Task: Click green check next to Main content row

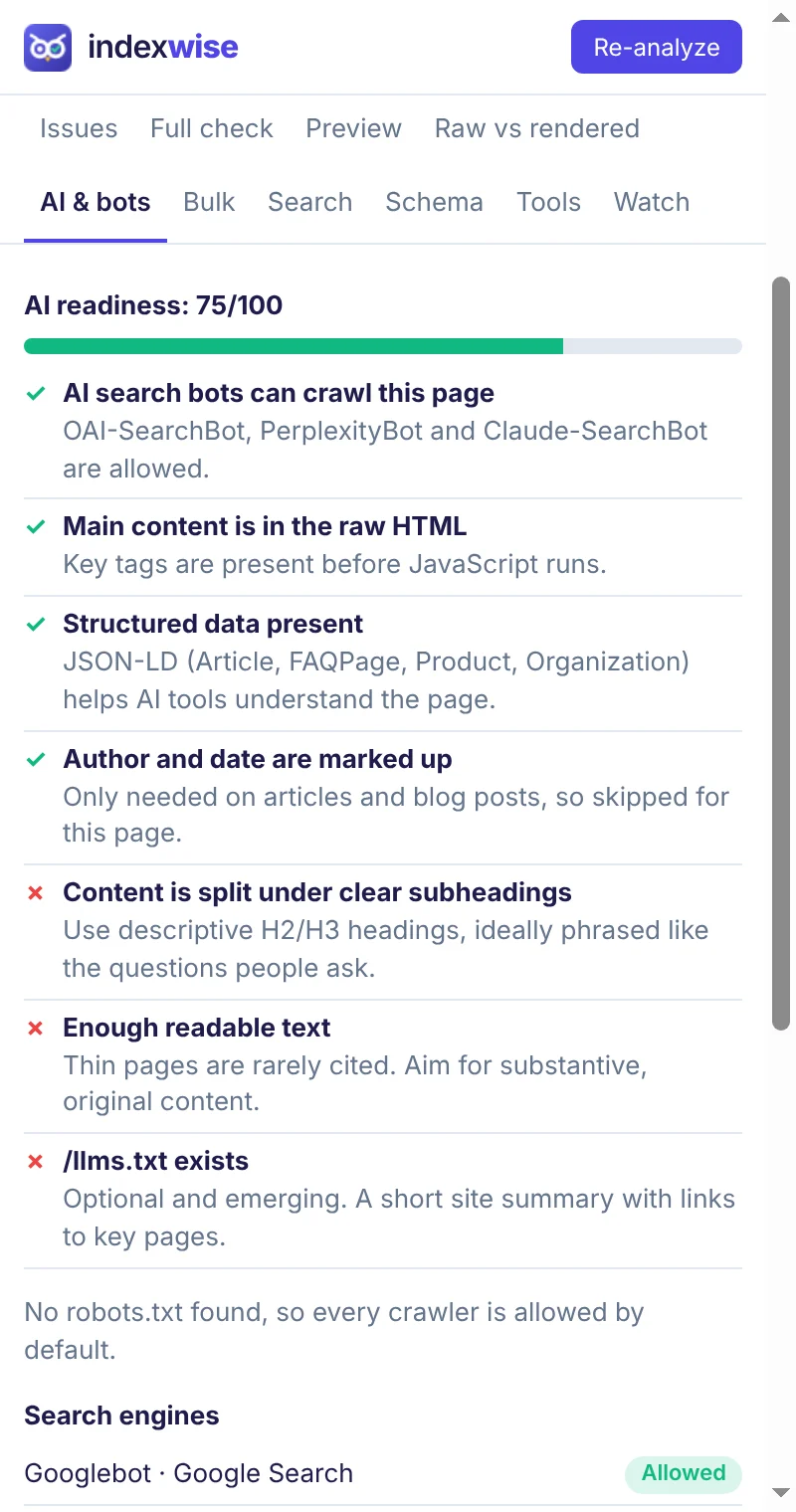Action: [x=36, y=527]
